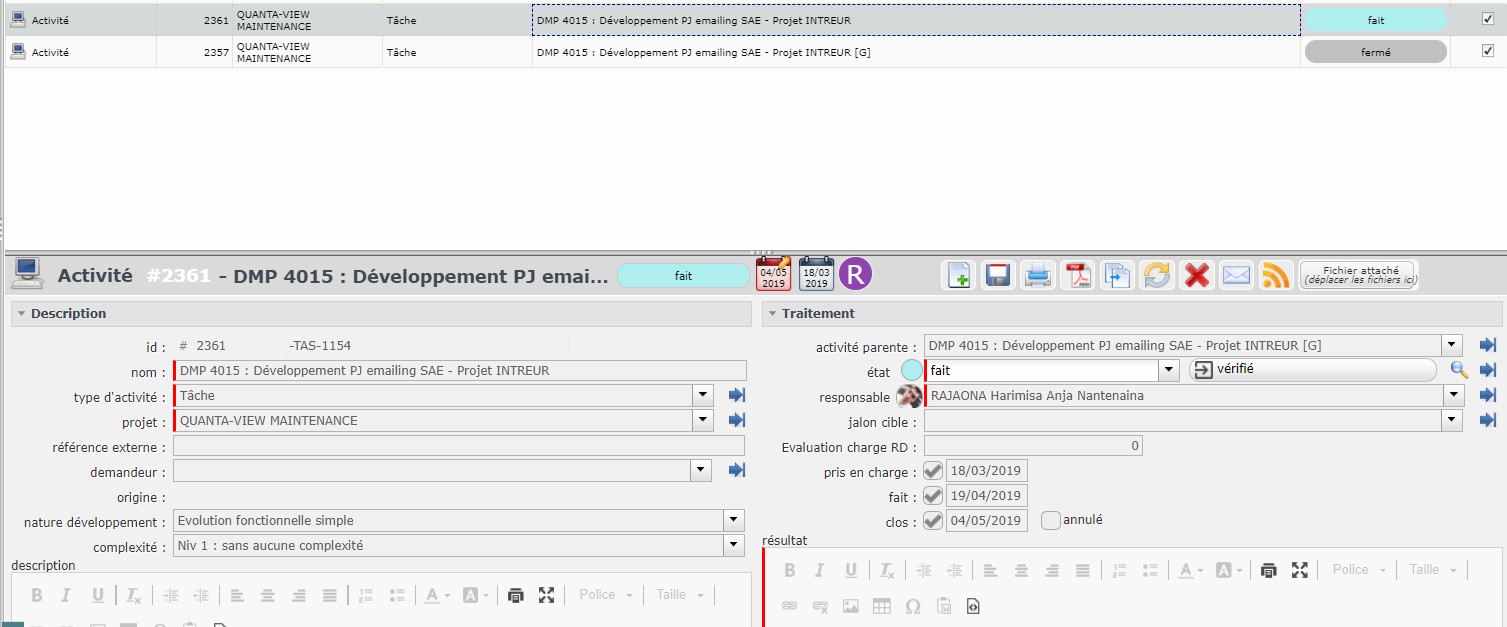Image resolution: width=1507 pixels, height=627 pixels.
Task: Print the activity with the printer icon
Action: pos(1038,275)
